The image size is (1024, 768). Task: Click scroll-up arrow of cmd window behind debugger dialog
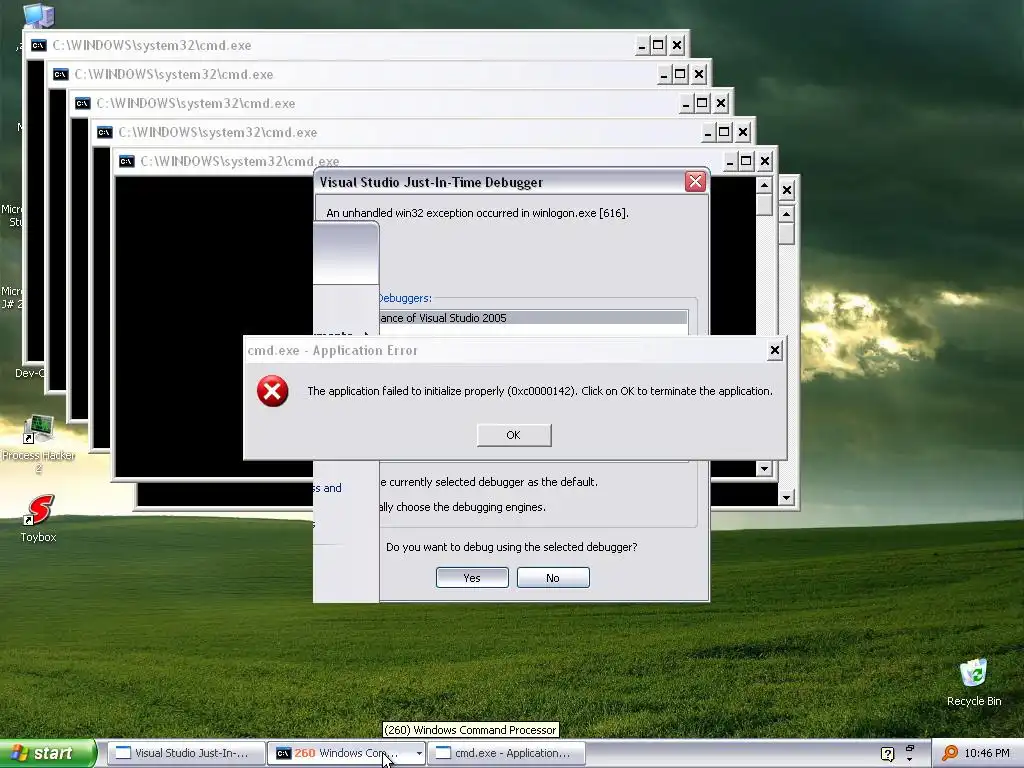(x=764, y=185)
